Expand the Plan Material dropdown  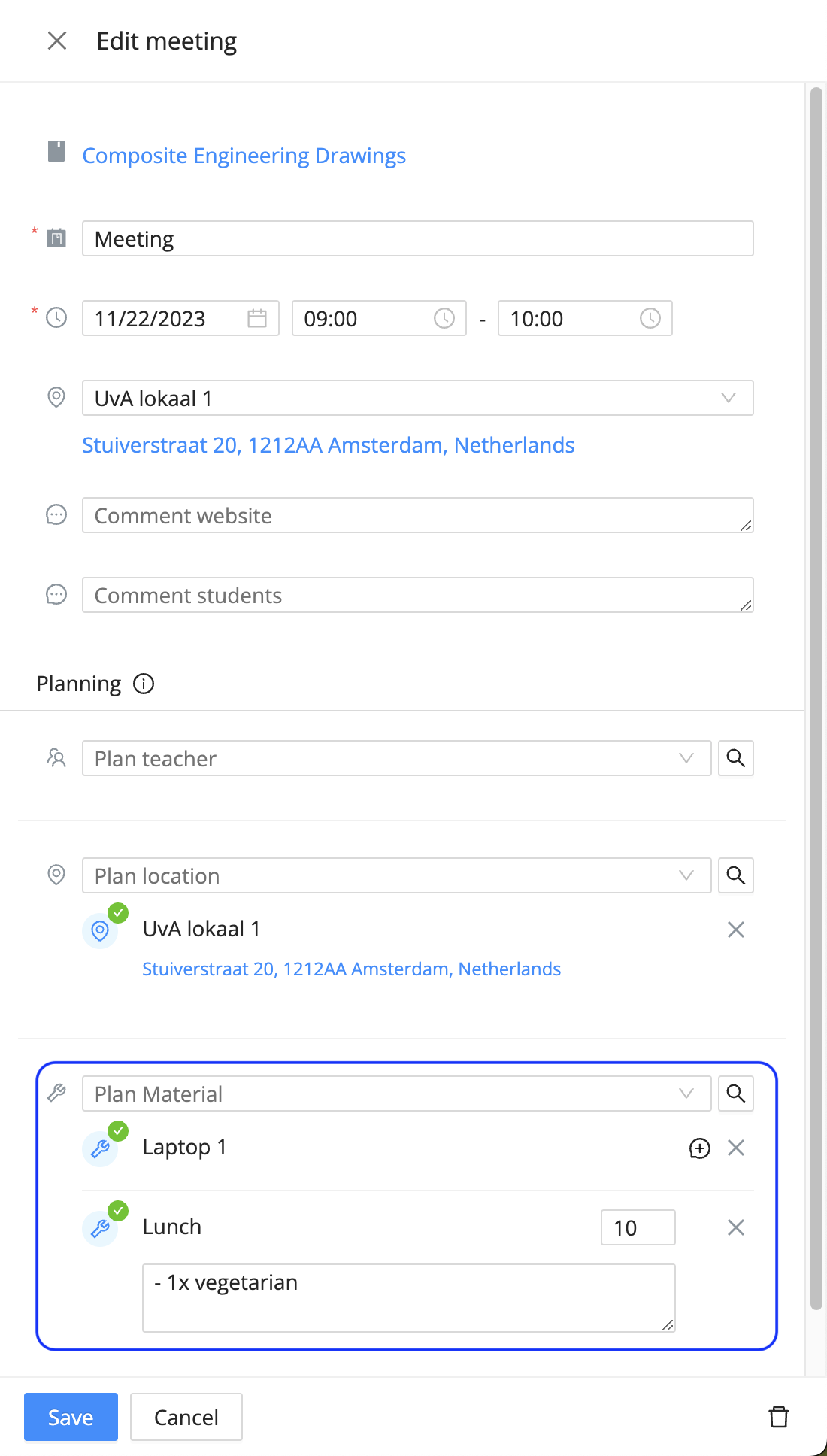pos(396,1094)
